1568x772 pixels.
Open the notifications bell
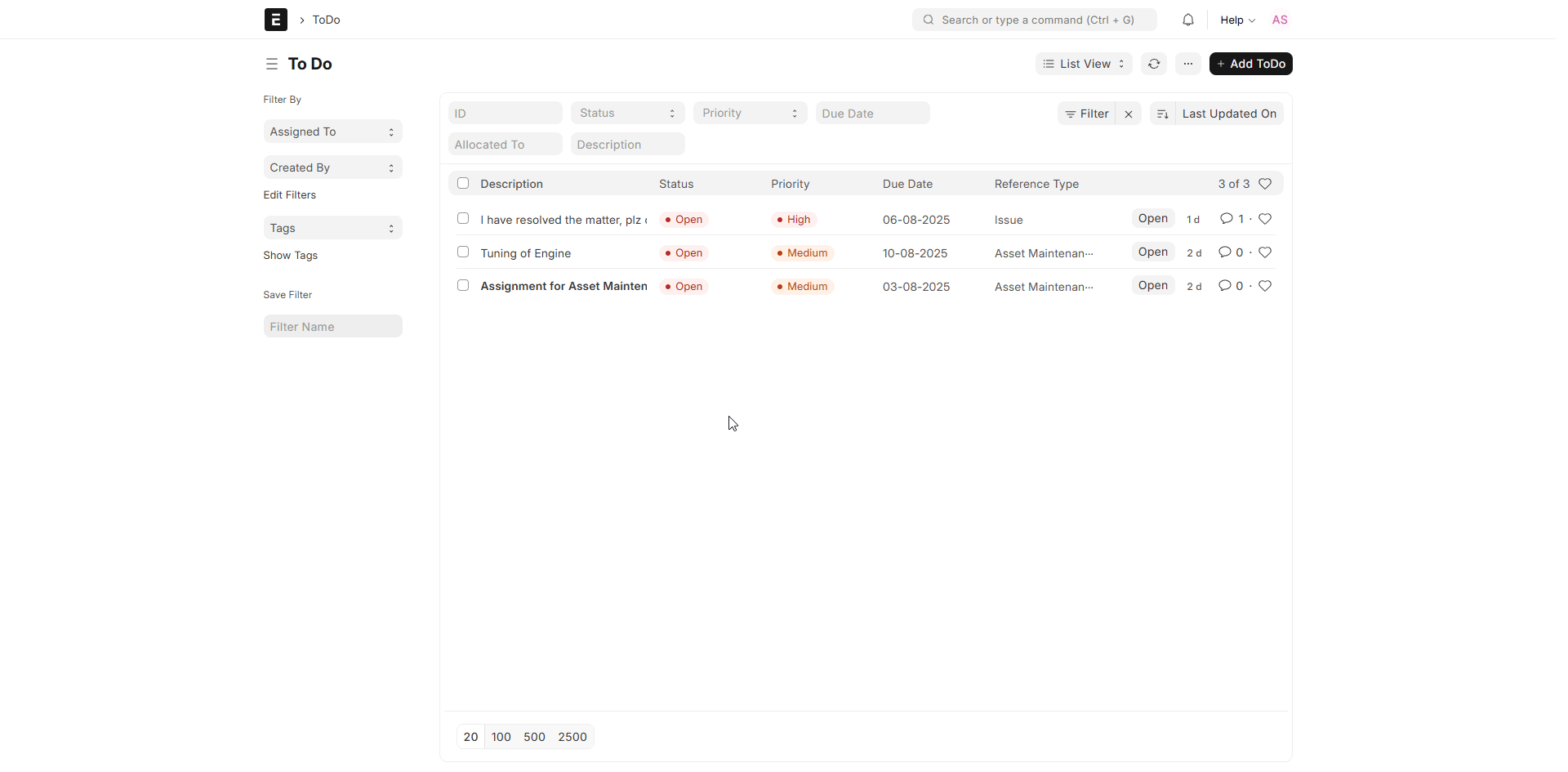pos(1188,20)
